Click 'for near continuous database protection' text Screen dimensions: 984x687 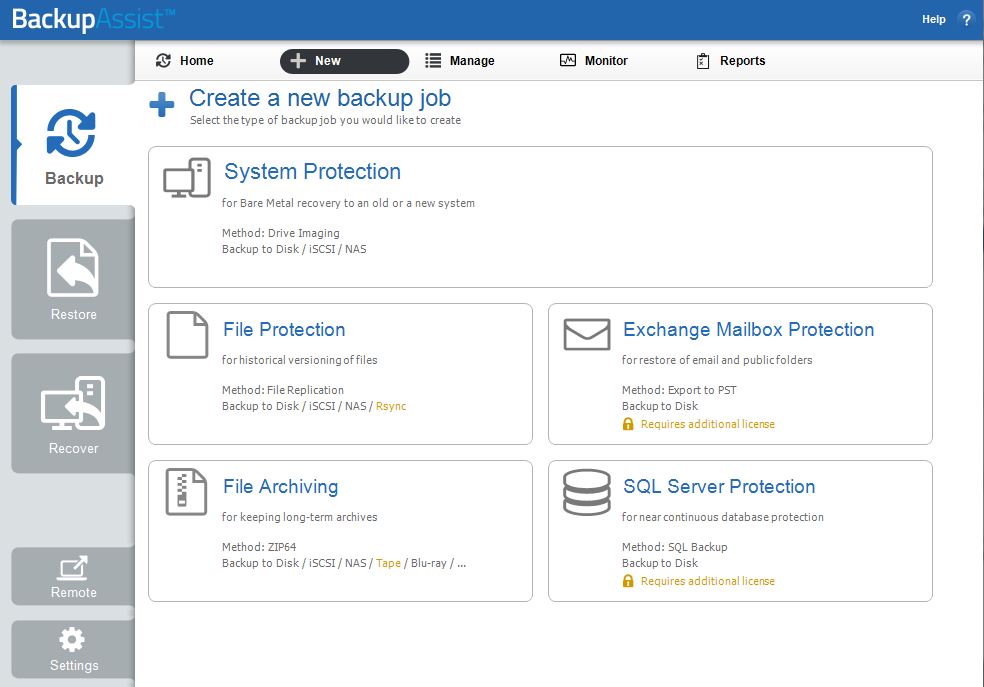pyautogui.click(x=723, y=516)
